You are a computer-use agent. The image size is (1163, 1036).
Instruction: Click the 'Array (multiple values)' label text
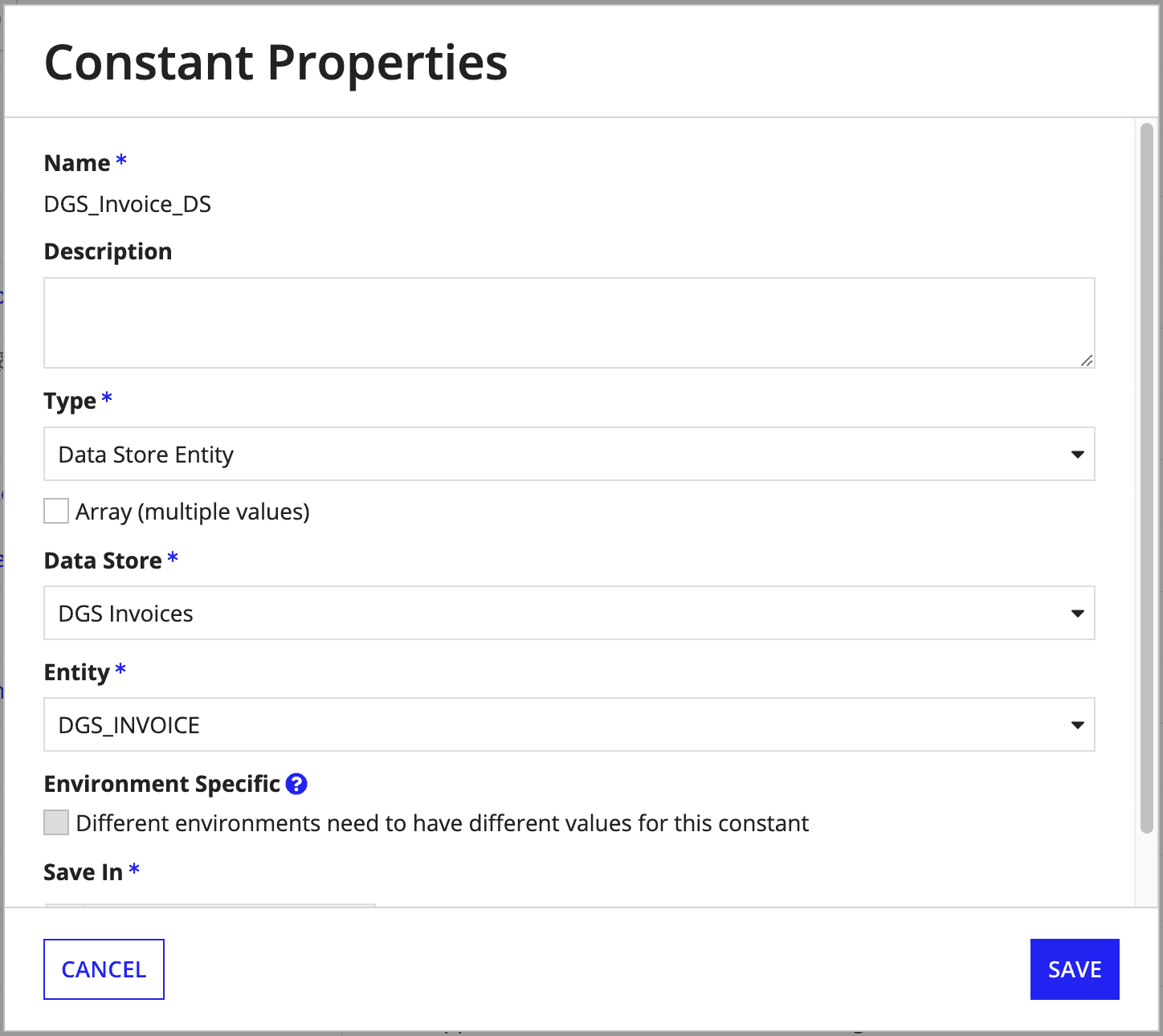(193, 512)
